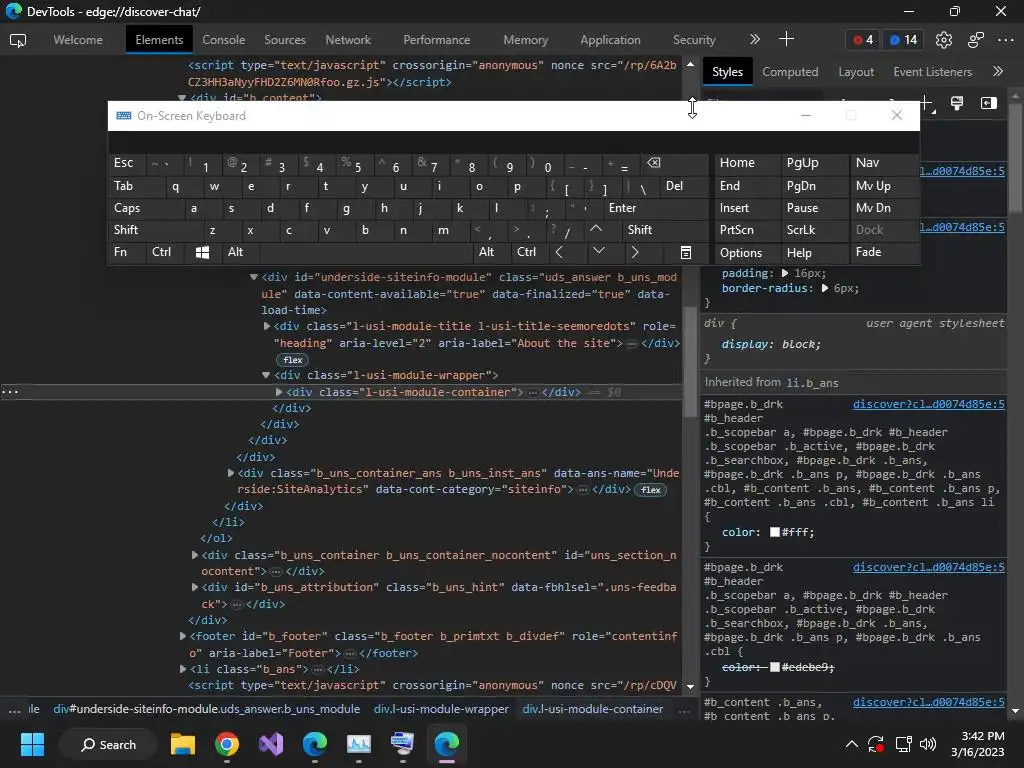Click flex badge beside l-usi-module-title div
Viewport: 1024px width, 768px height.
point(293,360)
